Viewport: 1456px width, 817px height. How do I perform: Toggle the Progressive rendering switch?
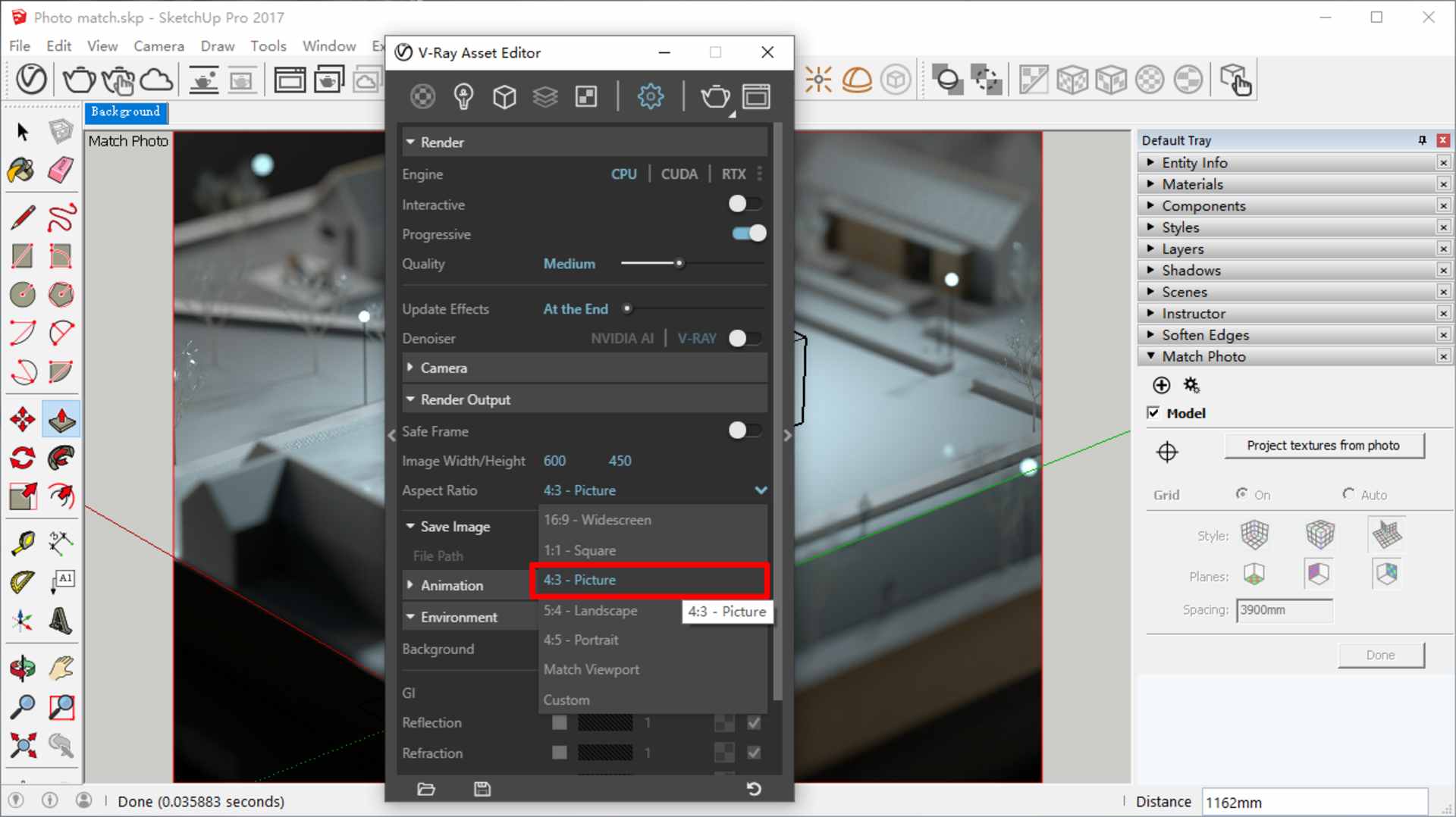(748, 233)
